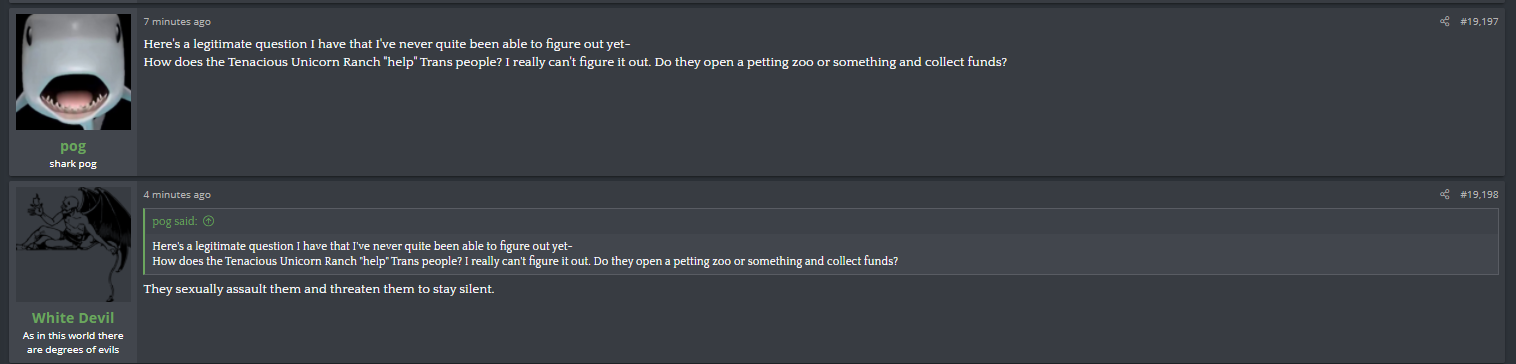Open the post number #19,198 permalink
The width and height of the screenshot is (1516, 364).
(1479, 194)
